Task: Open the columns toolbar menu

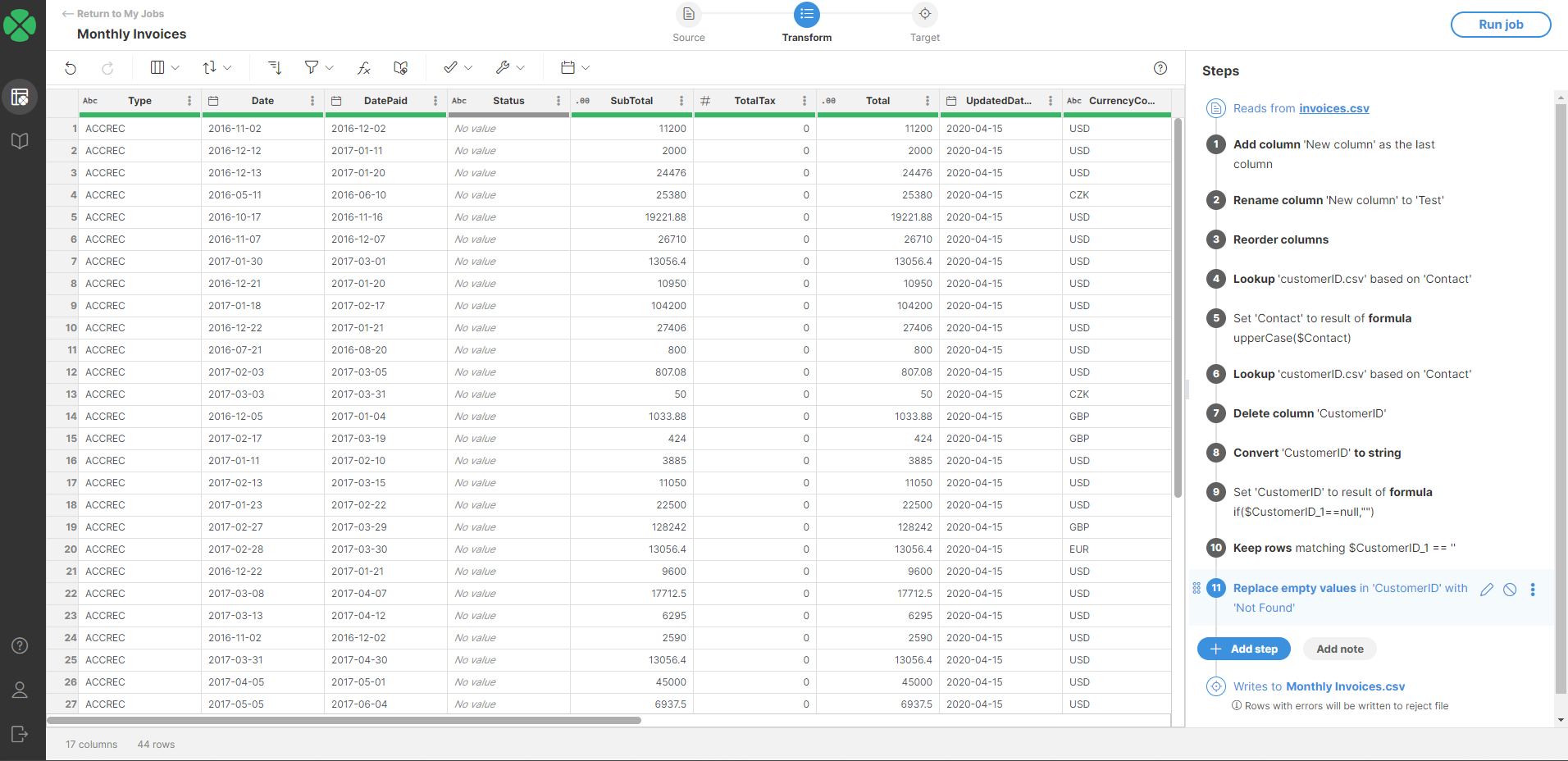Action: [165, 68]
